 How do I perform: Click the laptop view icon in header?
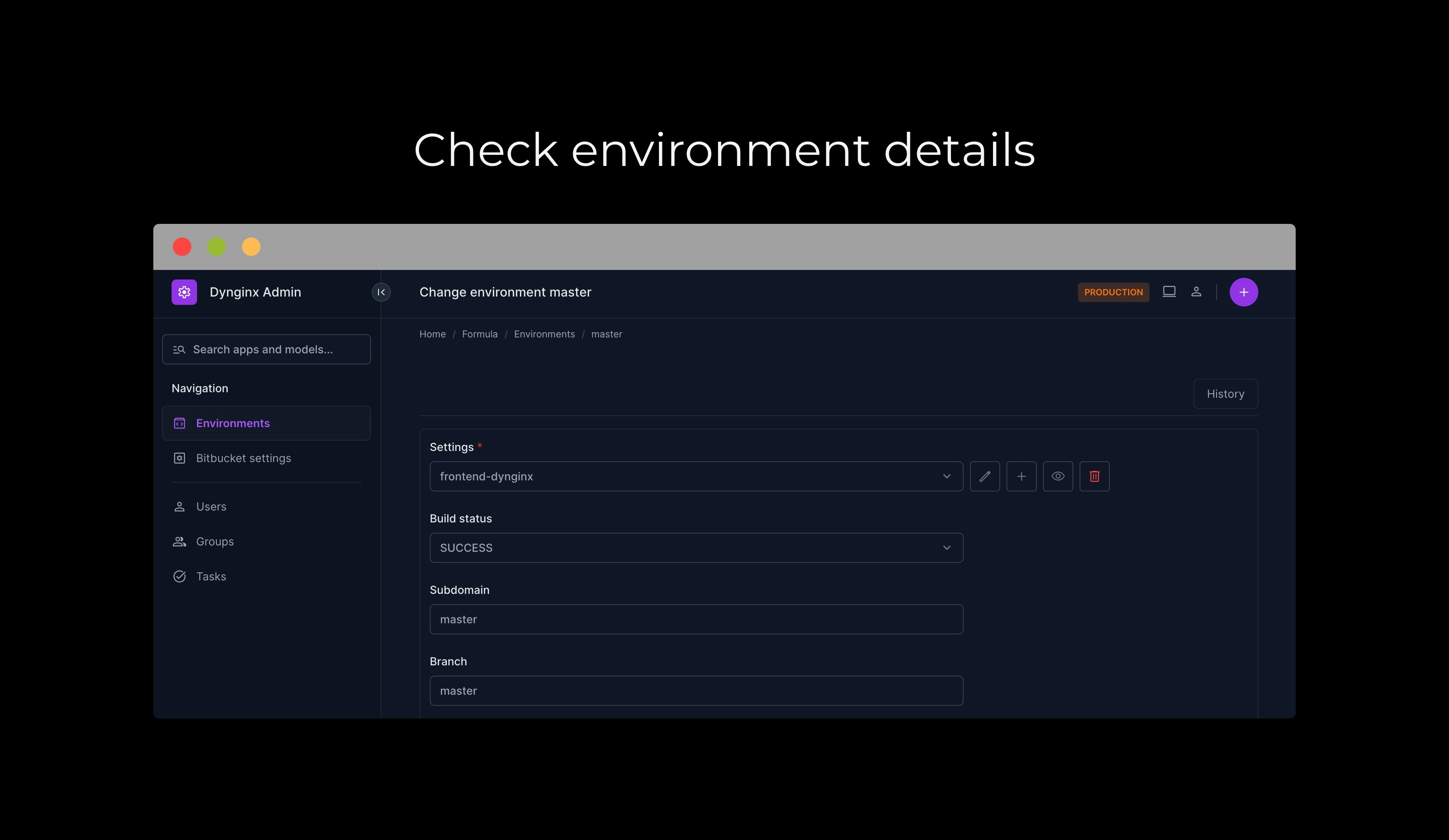[x=1169, y=291]
